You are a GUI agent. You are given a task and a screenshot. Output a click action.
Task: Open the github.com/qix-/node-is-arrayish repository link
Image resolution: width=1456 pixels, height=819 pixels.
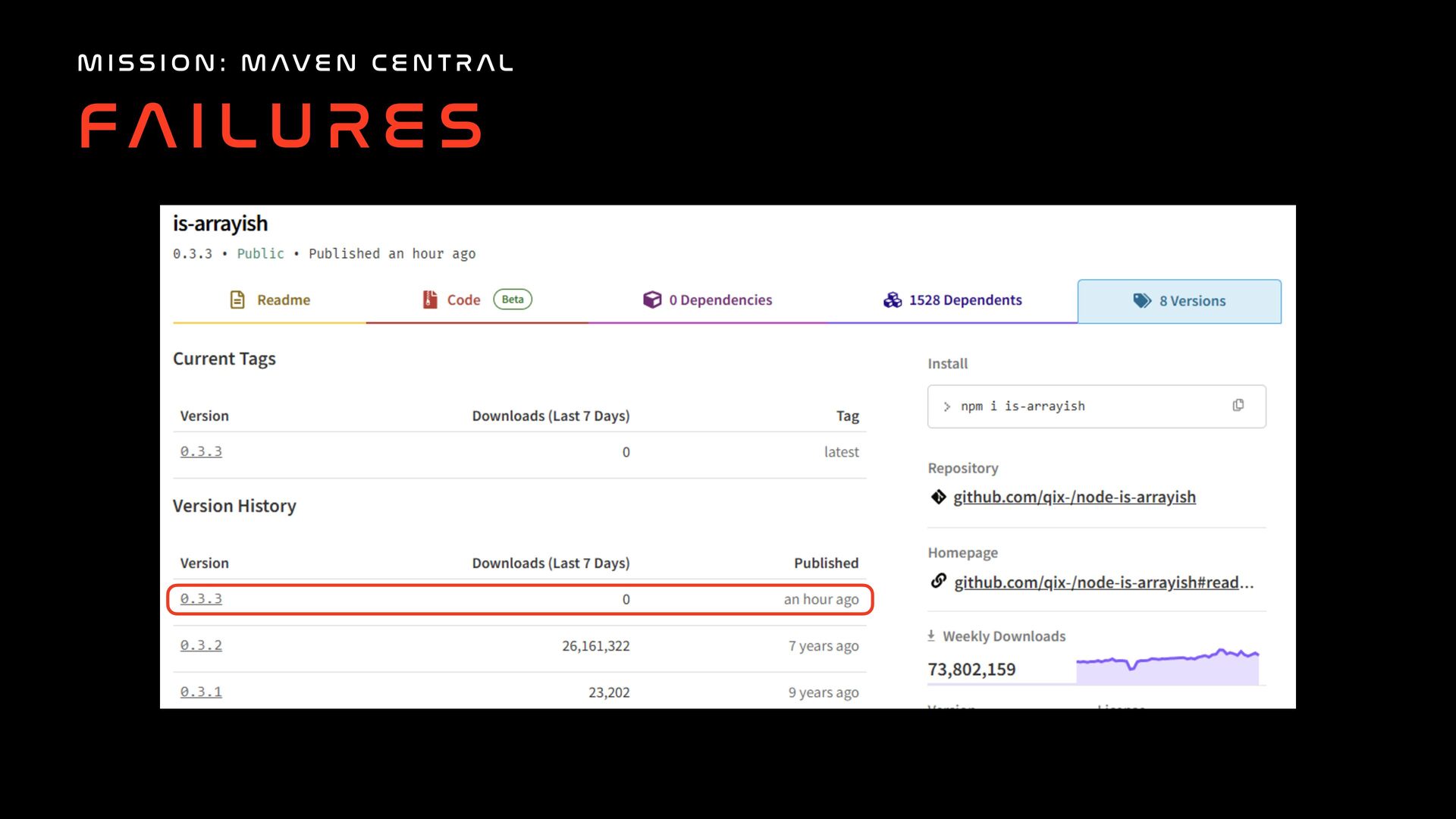1074,497
